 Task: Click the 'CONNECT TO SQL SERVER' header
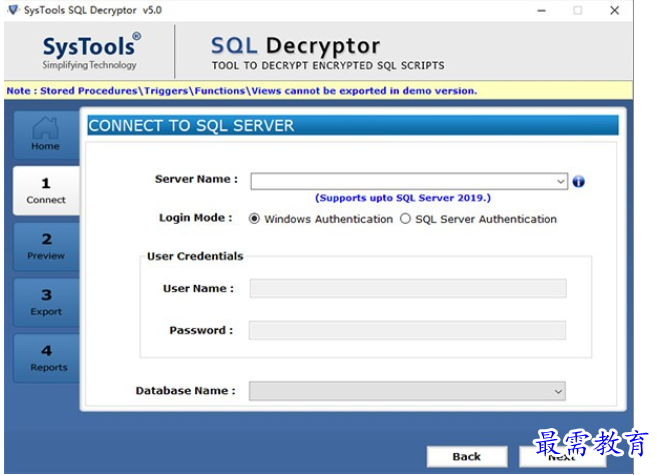(191, 126)
